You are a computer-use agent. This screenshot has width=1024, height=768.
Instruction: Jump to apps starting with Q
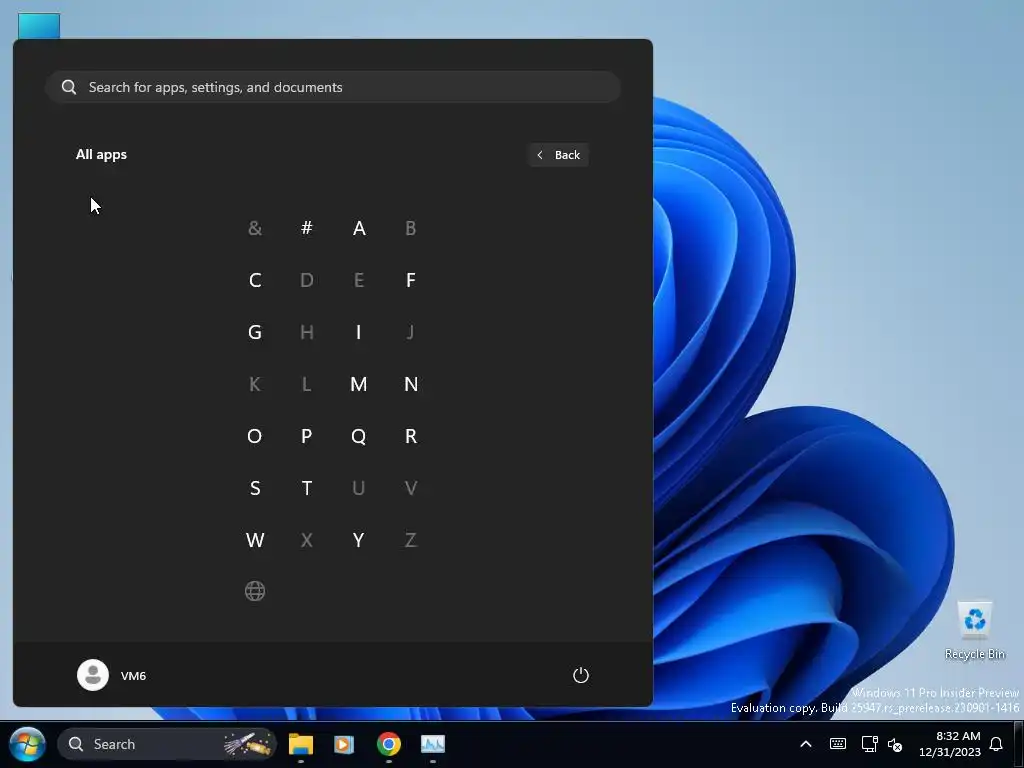[359, 436]
